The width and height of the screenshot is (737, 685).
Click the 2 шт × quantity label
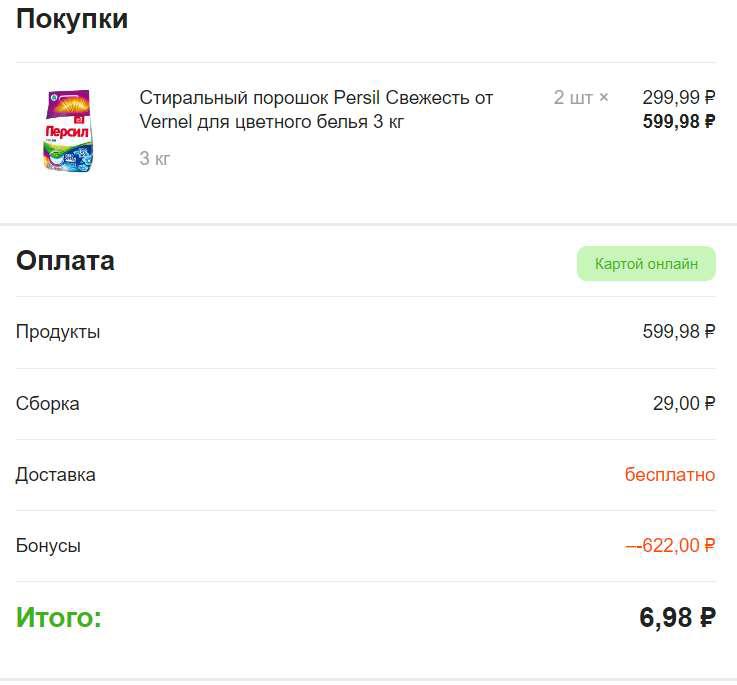pyautogui.click(x=581, y=98)
